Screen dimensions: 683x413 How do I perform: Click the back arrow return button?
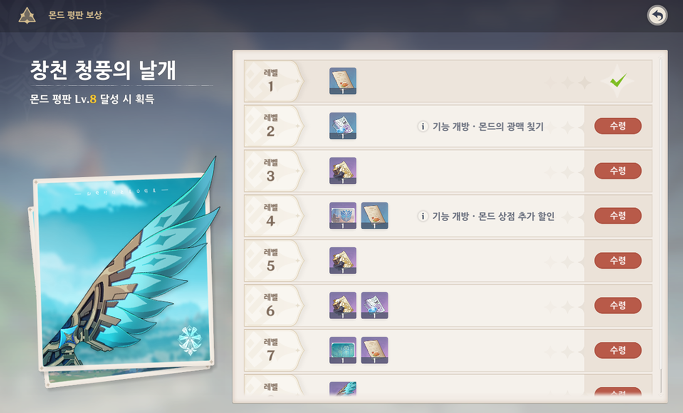[x=657, y=16]
